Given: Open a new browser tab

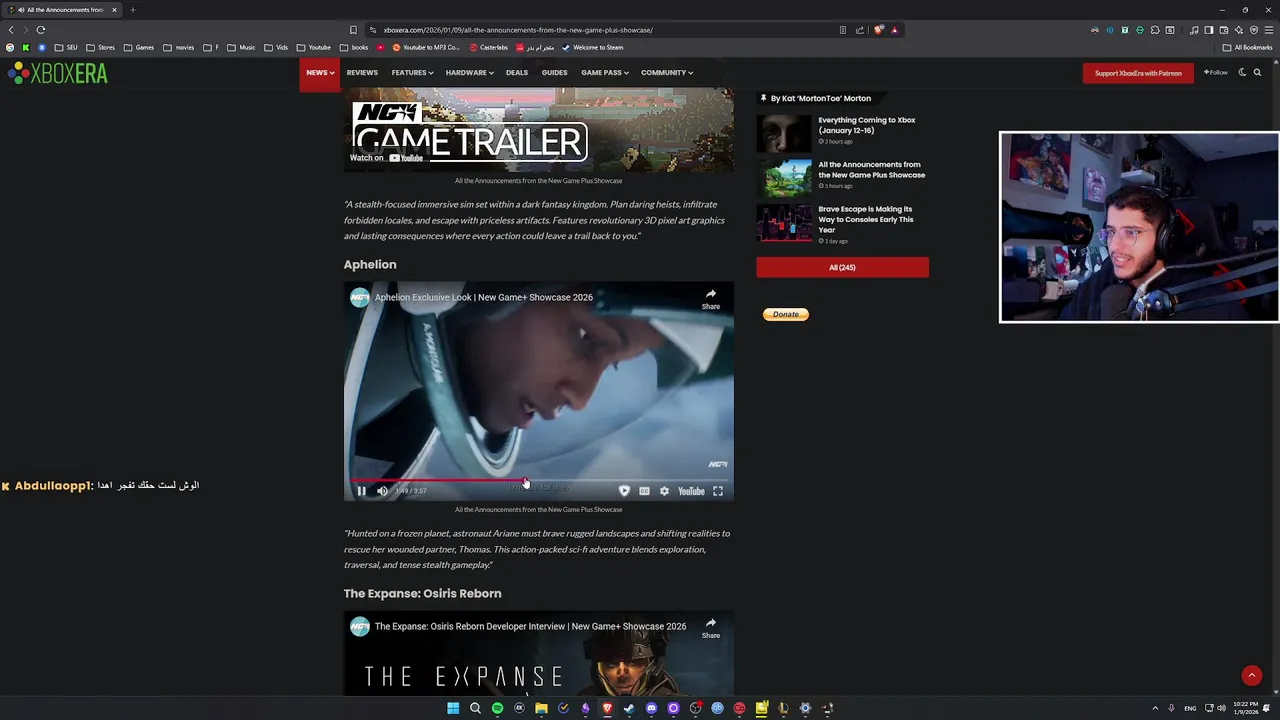Looking at the screenshot, I should 132,10.
